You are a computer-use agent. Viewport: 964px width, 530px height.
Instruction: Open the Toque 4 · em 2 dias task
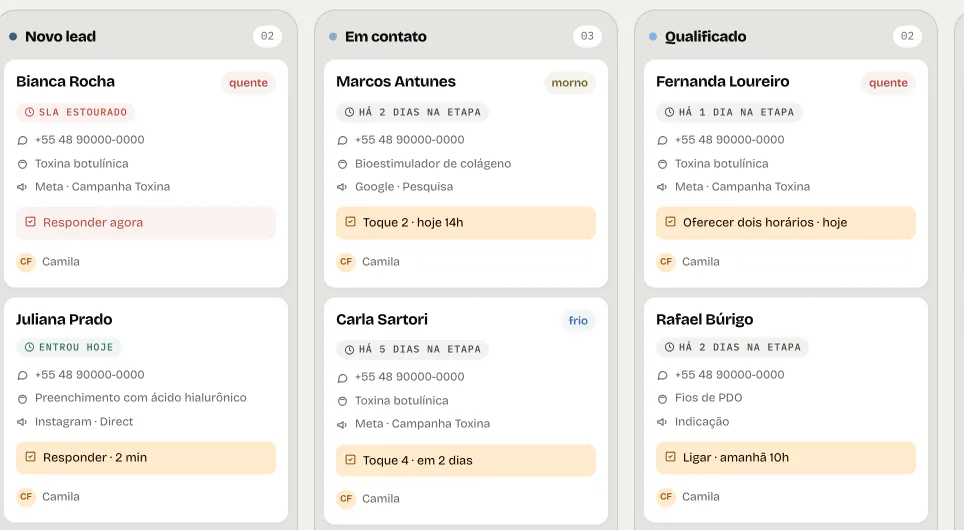(465, 460)
